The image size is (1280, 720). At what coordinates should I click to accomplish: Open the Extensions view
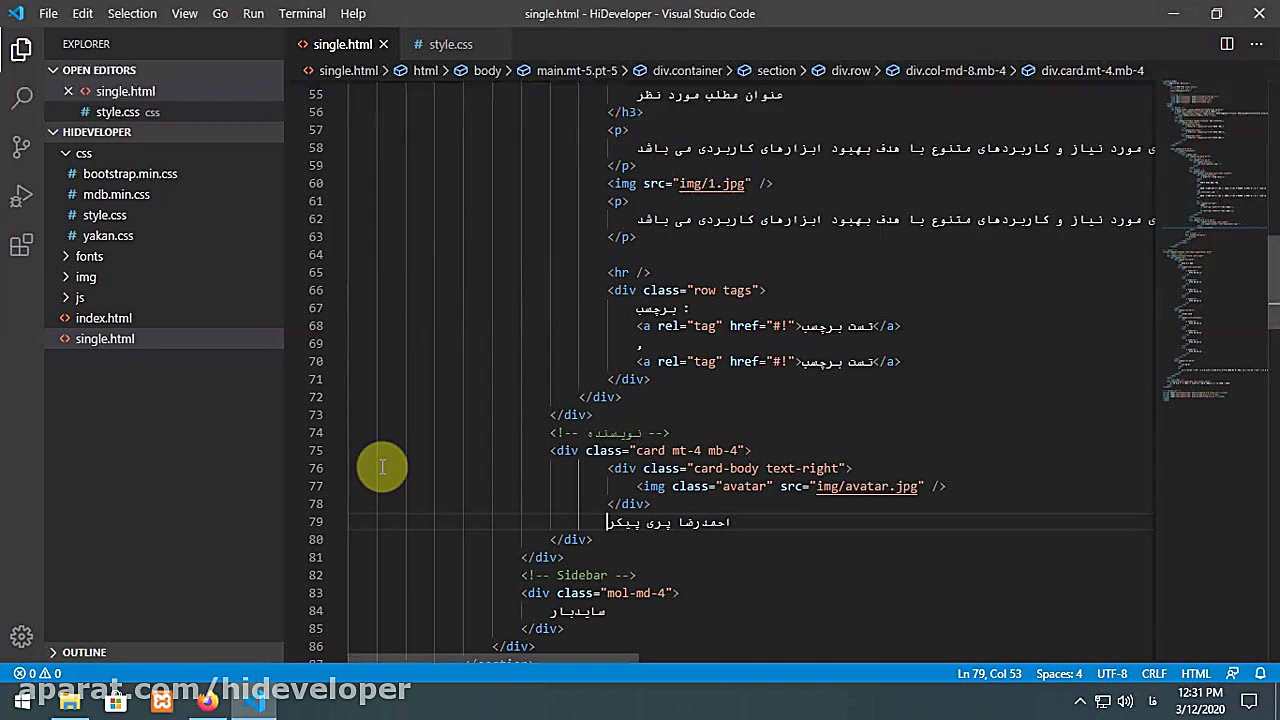click(22, 245)
